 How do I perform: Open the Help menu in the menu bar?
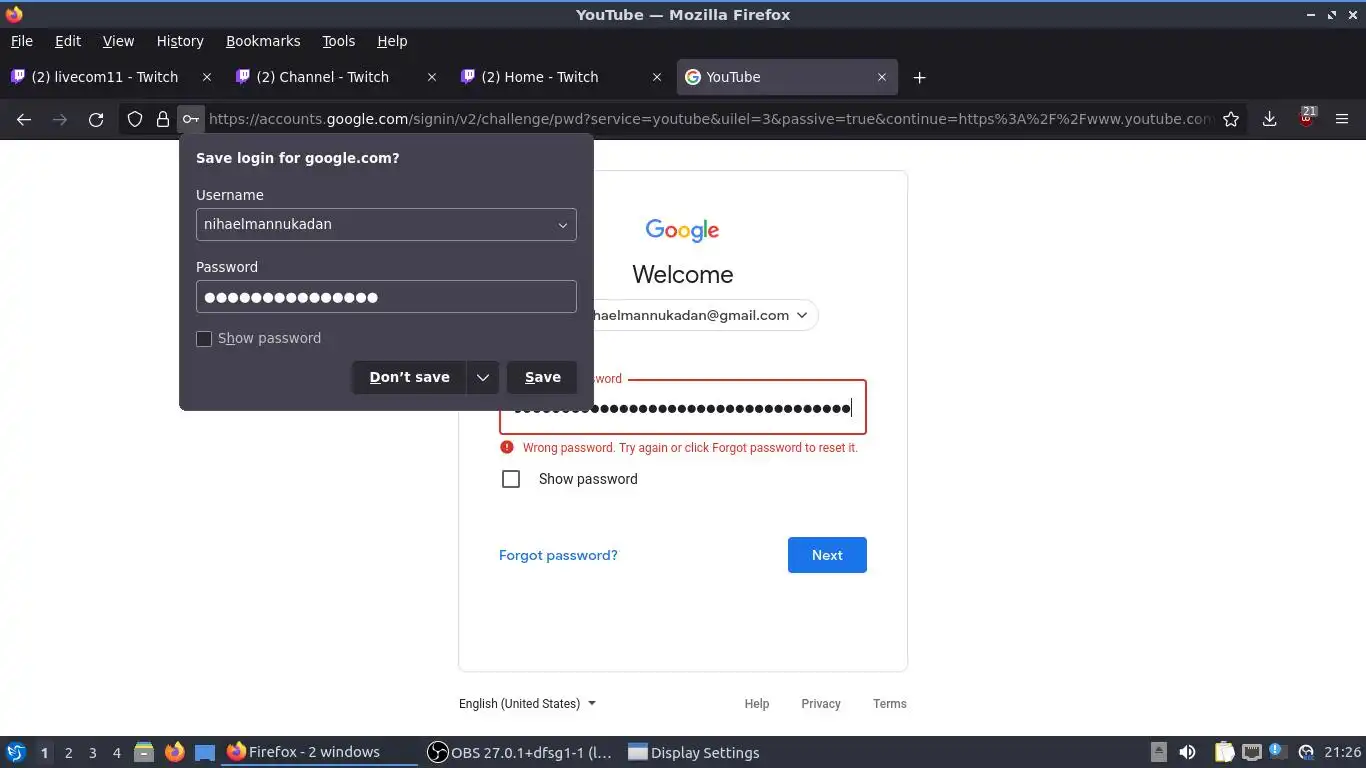pos(392,41)
